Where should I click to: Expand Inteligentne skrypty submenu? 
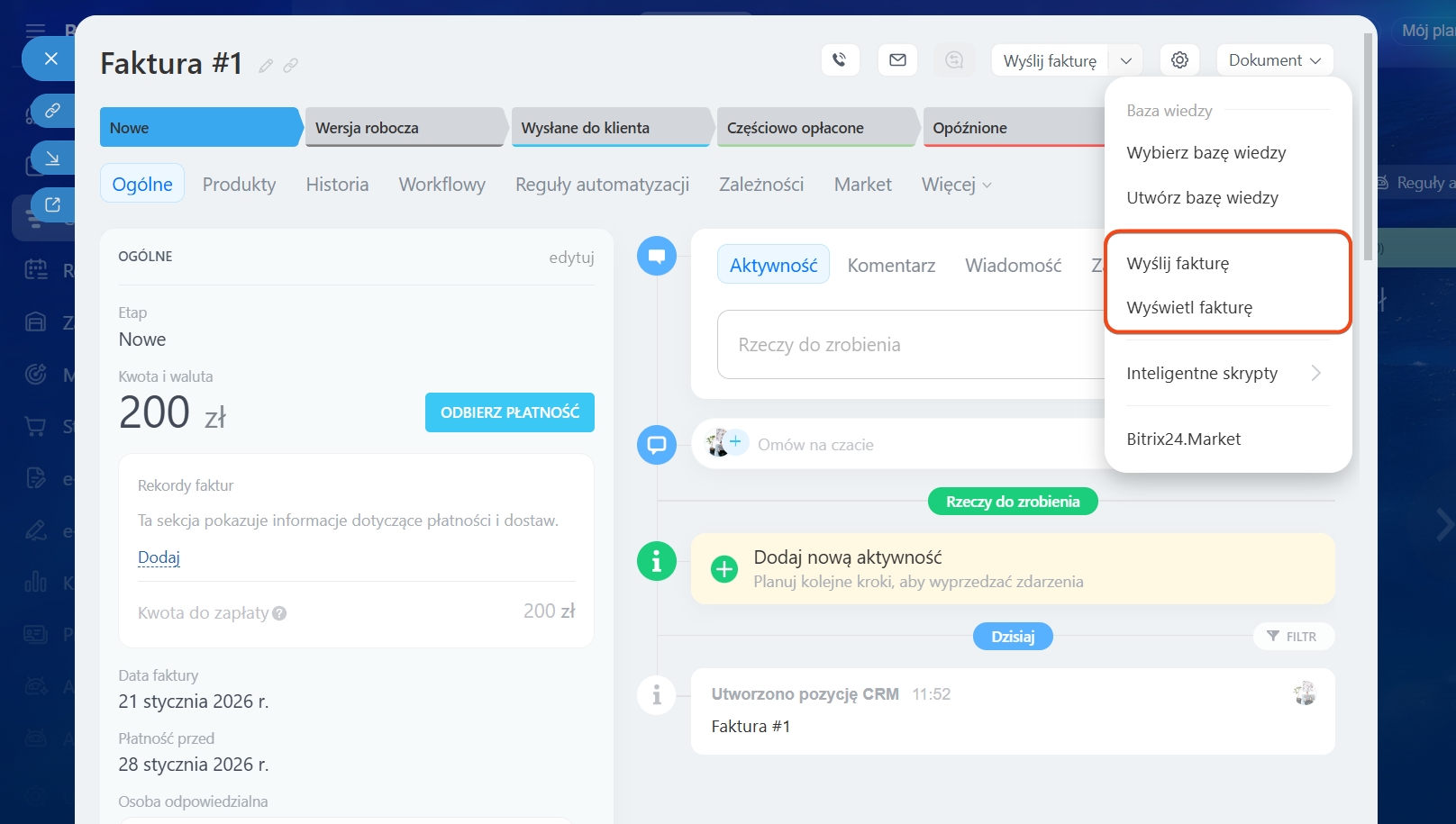(x=1315, y=373)
